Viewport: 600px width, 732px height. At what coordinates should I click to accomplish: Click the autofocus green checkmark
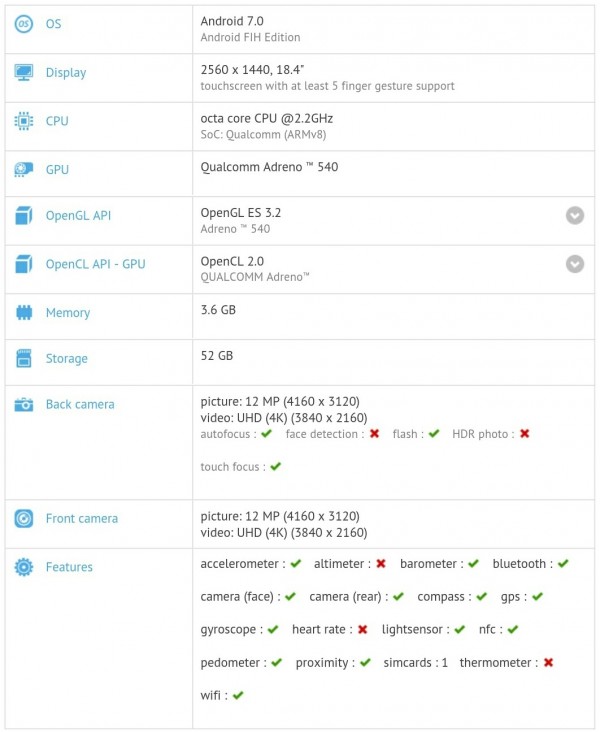(266, 434)
